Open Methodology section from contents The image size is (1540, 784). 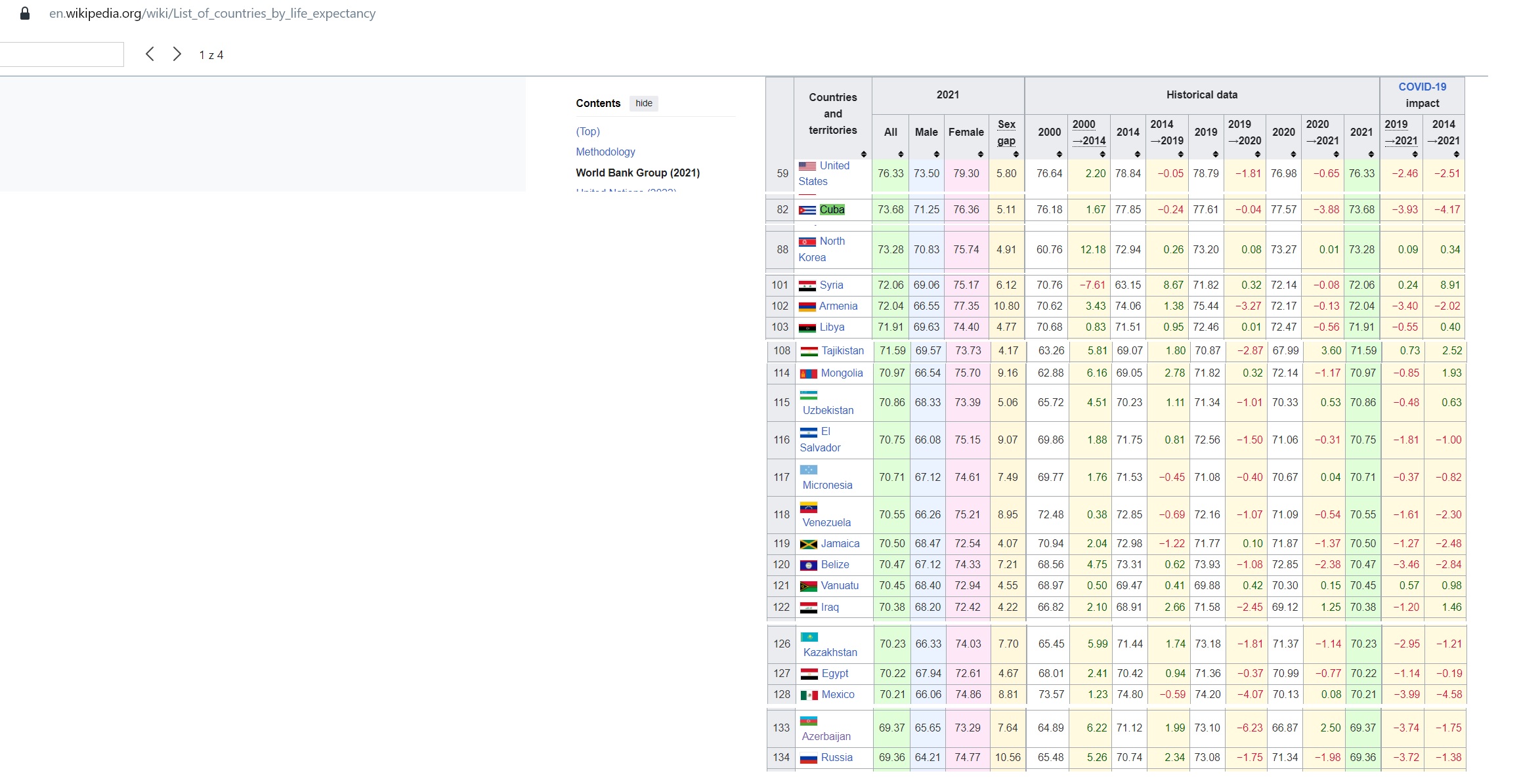point(605,152)
